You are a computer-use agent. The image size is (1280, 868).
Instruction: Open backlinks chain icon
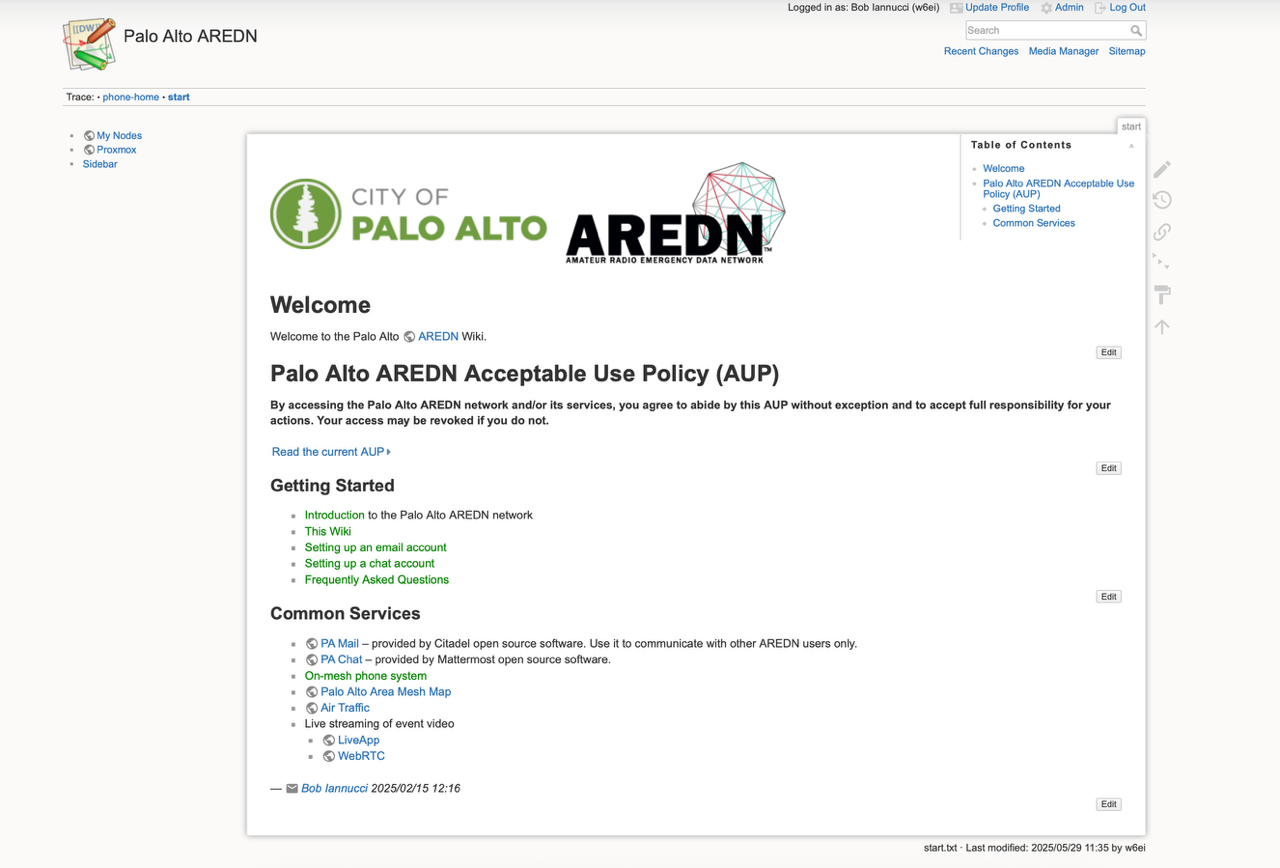(x=1162, y=232)
